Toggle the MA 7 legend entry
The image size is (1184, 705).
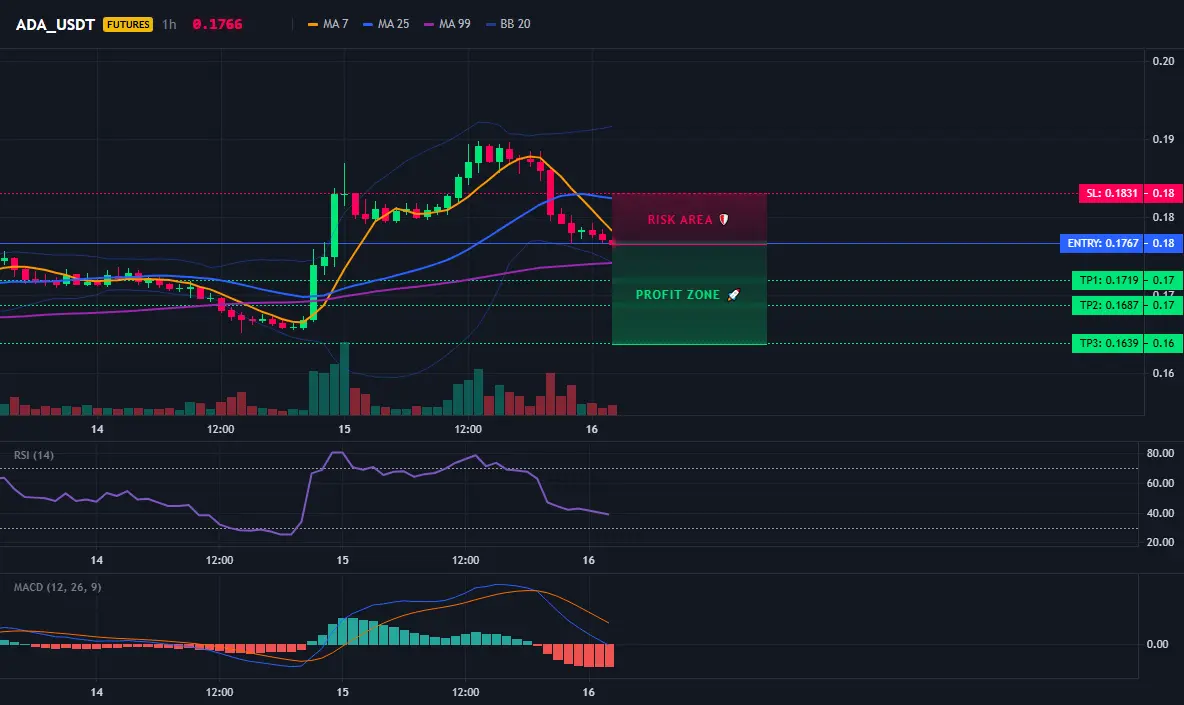click(328, 24)
